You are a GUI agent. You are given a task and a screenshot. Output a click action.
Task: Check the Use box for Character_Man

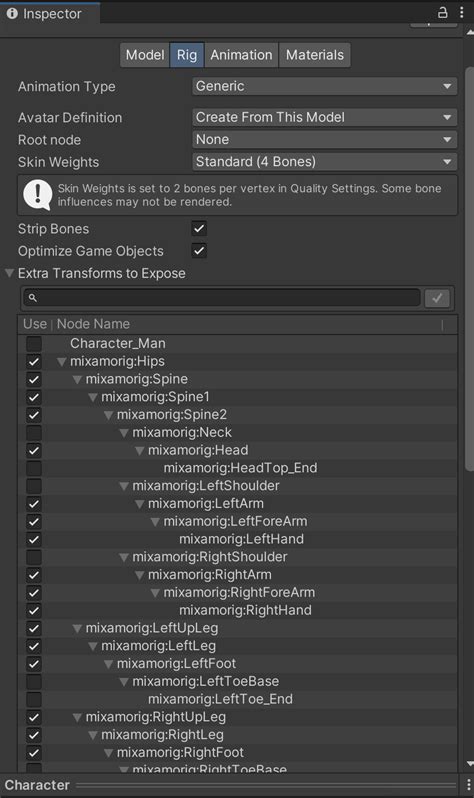[34, 344]
